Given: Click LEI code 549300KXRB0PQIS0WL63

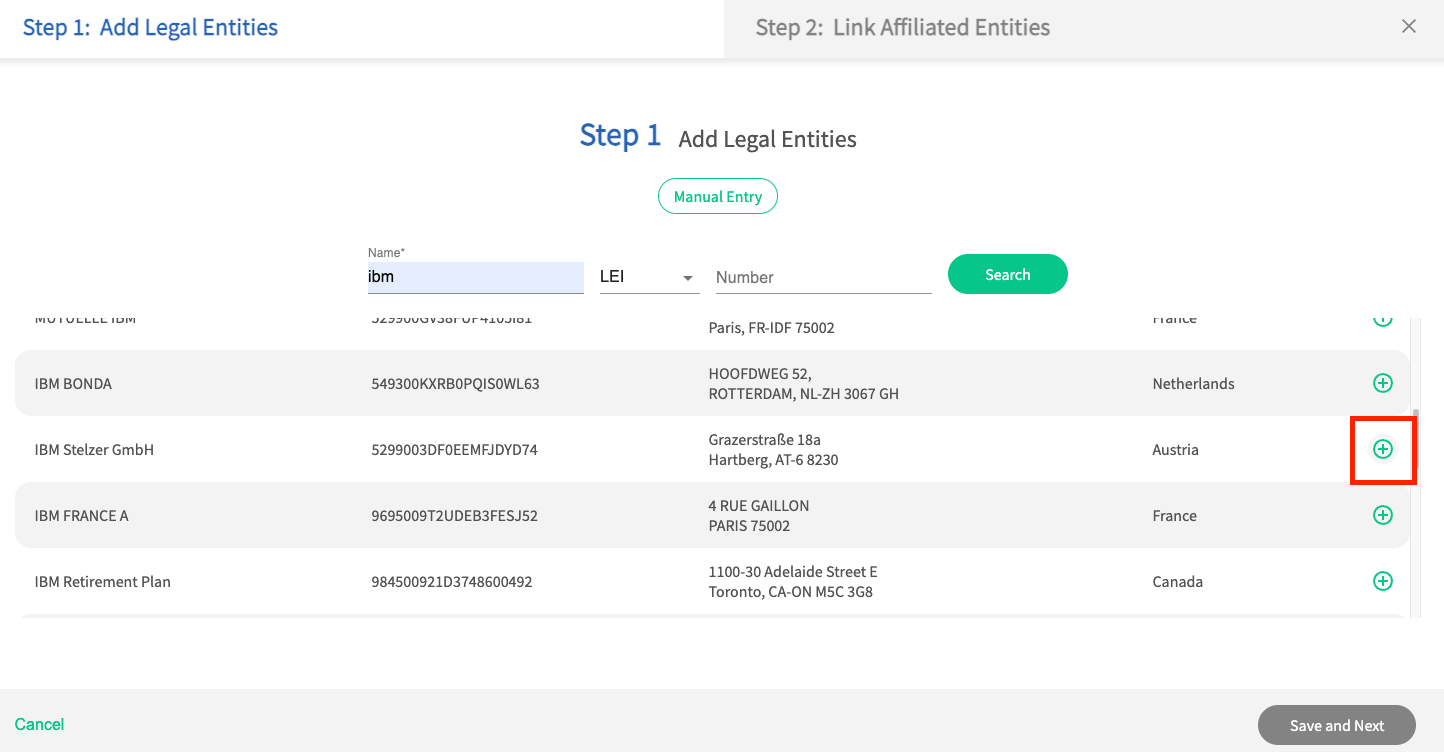Looking at the screenshot, I should click(455, 383).
